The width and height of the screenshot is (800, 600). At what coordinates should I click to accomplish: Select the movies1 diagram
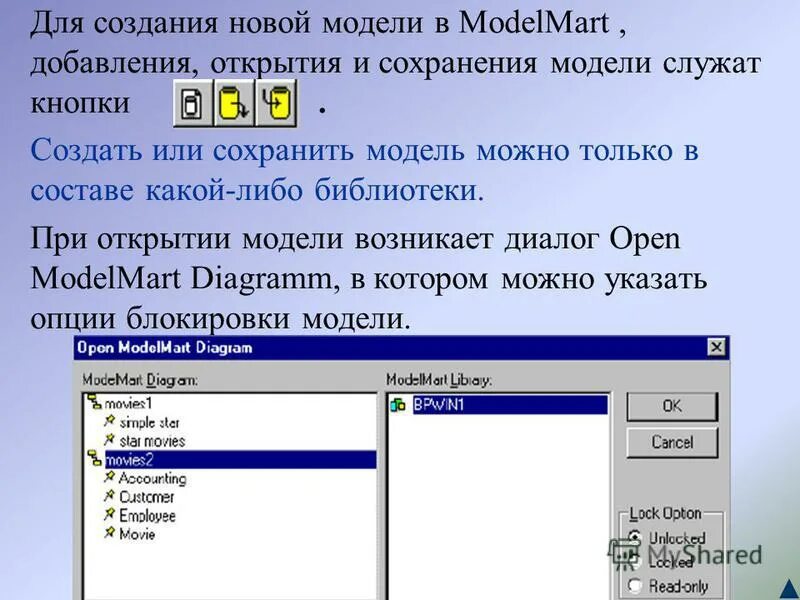128,403
